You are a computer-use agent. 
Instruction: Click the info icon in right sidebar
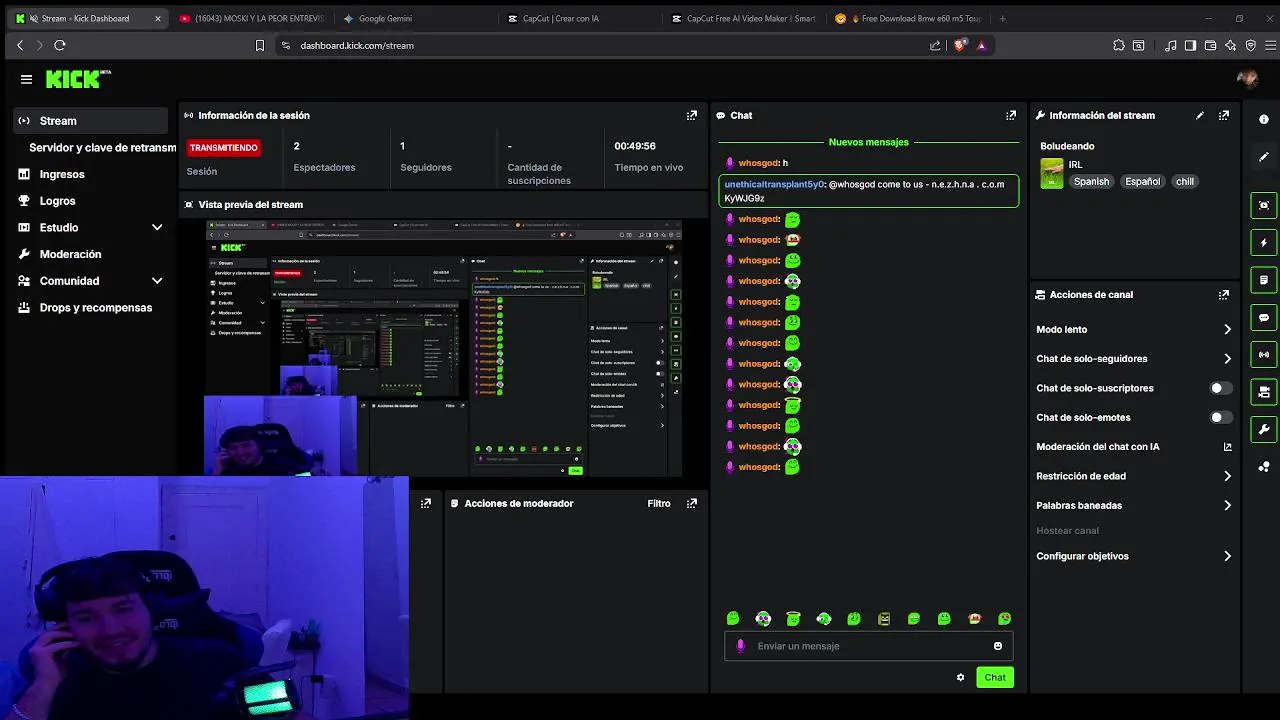point(1264,118)
